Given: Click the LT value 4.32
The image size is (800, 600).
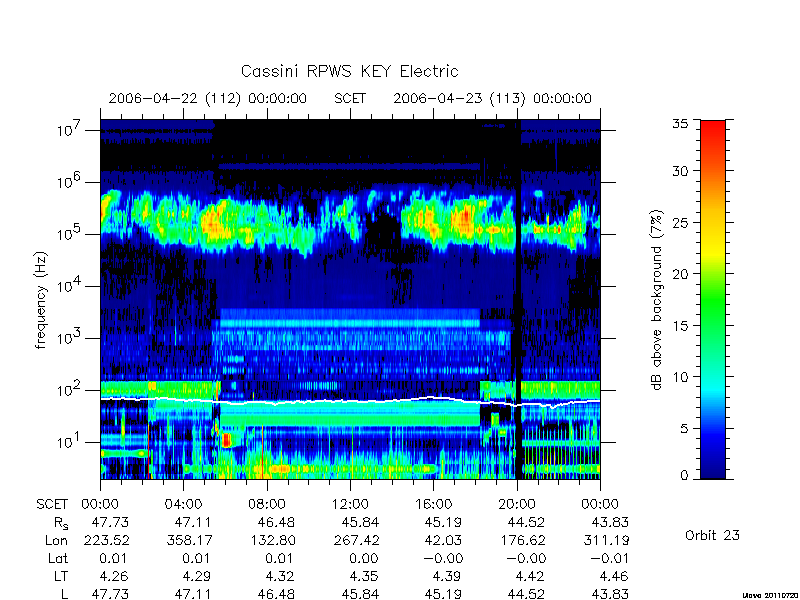Looking at the screenshot, I should (x=280, y=577).
